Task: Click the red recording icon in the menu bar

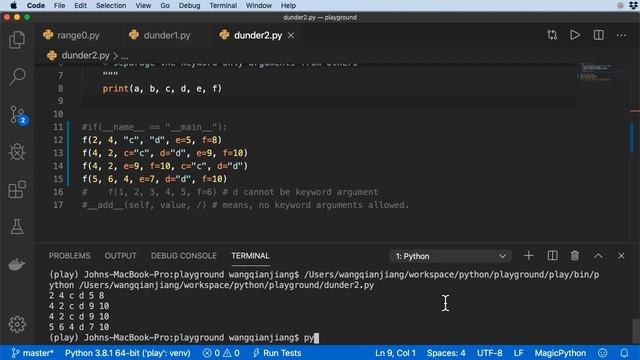Action: click(x=620, y=5)
